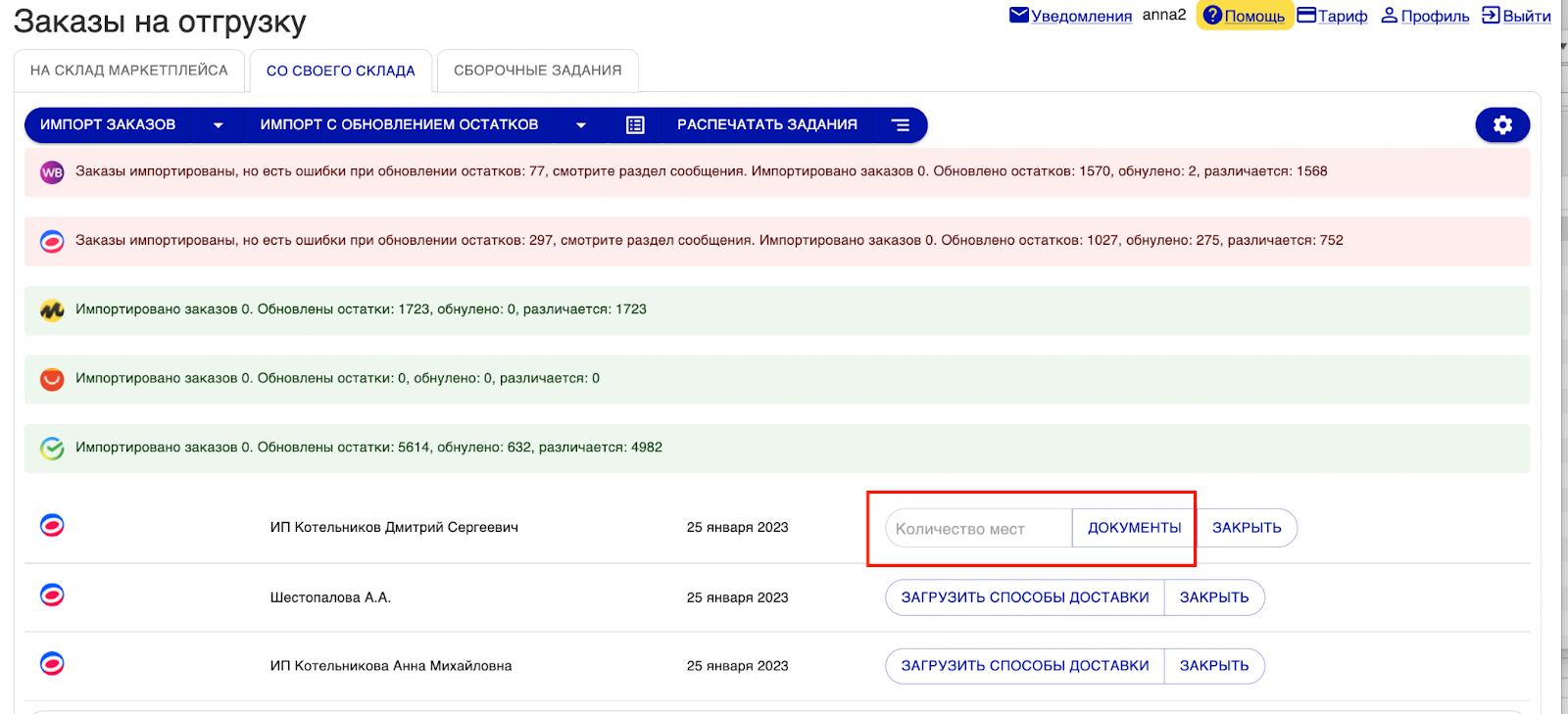The width and height of the screenshot is (1568, 714).
Task: Expand the Импорт заказов dropdown arrow
Action: [218, 125]
